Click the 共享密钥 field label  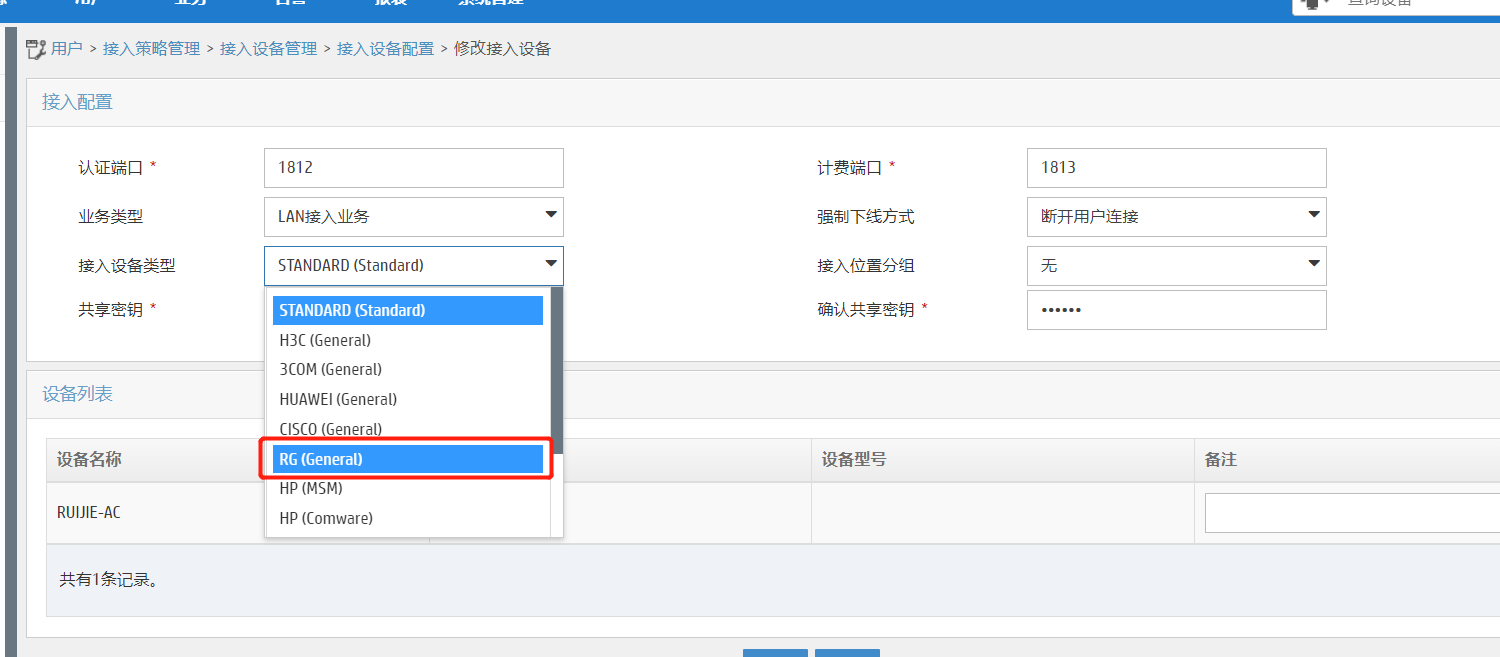coord(110,310)
